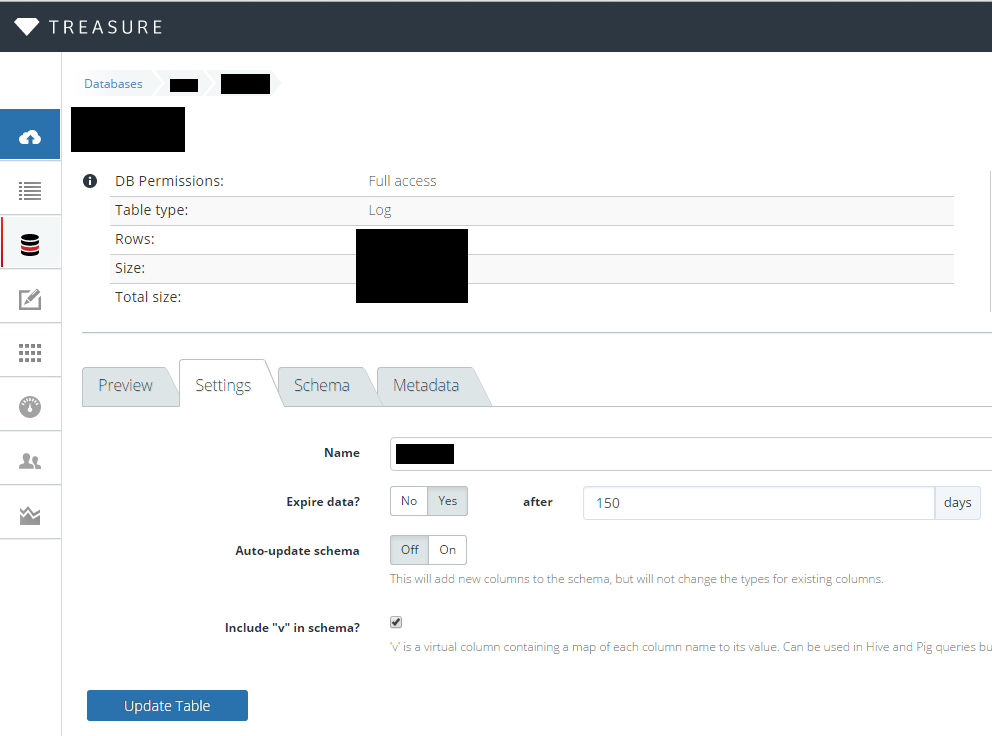Open the cloud upload sidebar icon
This screenshot has height=736, width=992.
coord(30,137)
